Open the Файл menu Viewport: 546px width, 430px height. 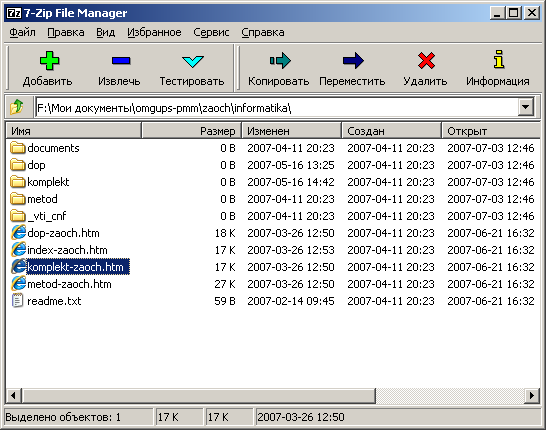pos(22,32)
